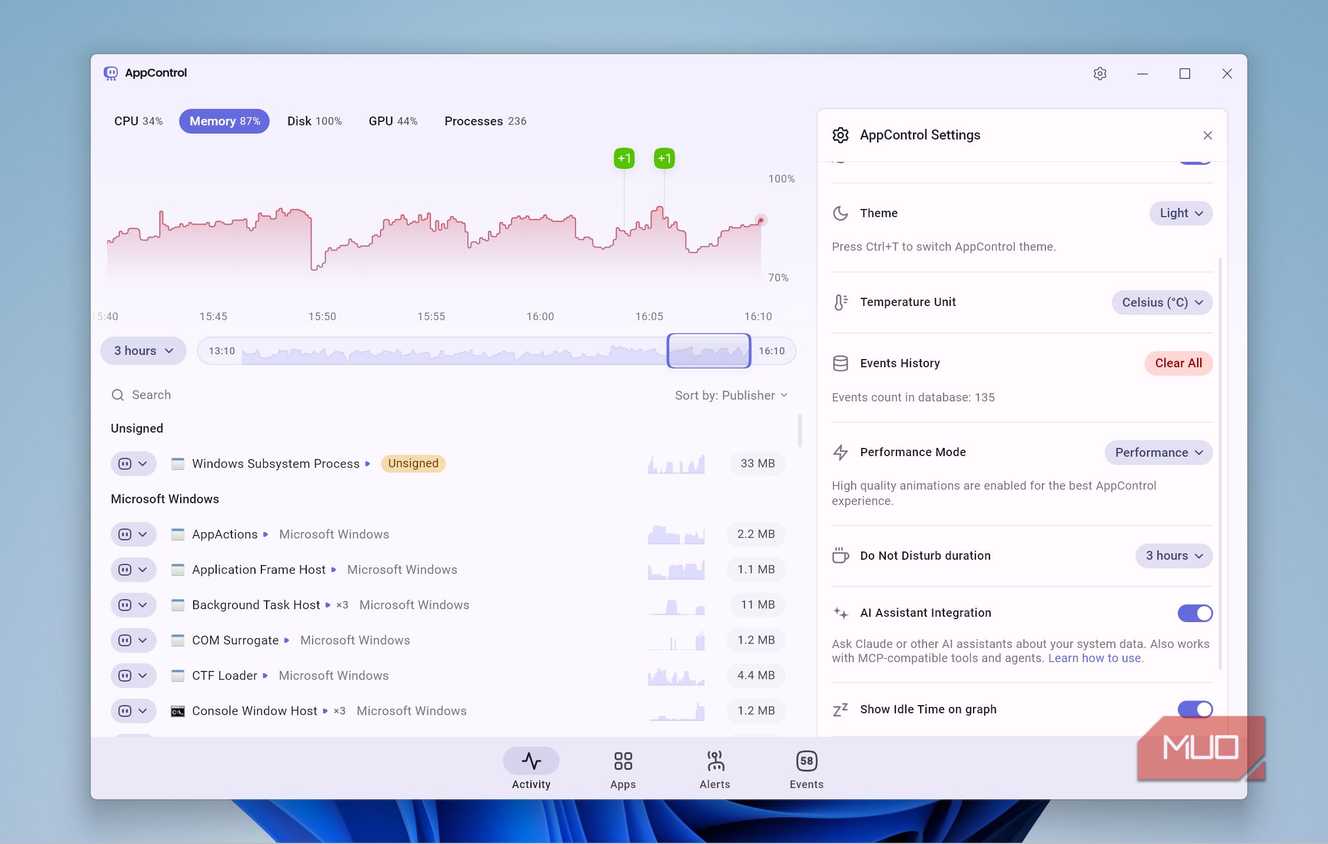Open the Apps section in bottom navigation

click(x=623, y=770)
